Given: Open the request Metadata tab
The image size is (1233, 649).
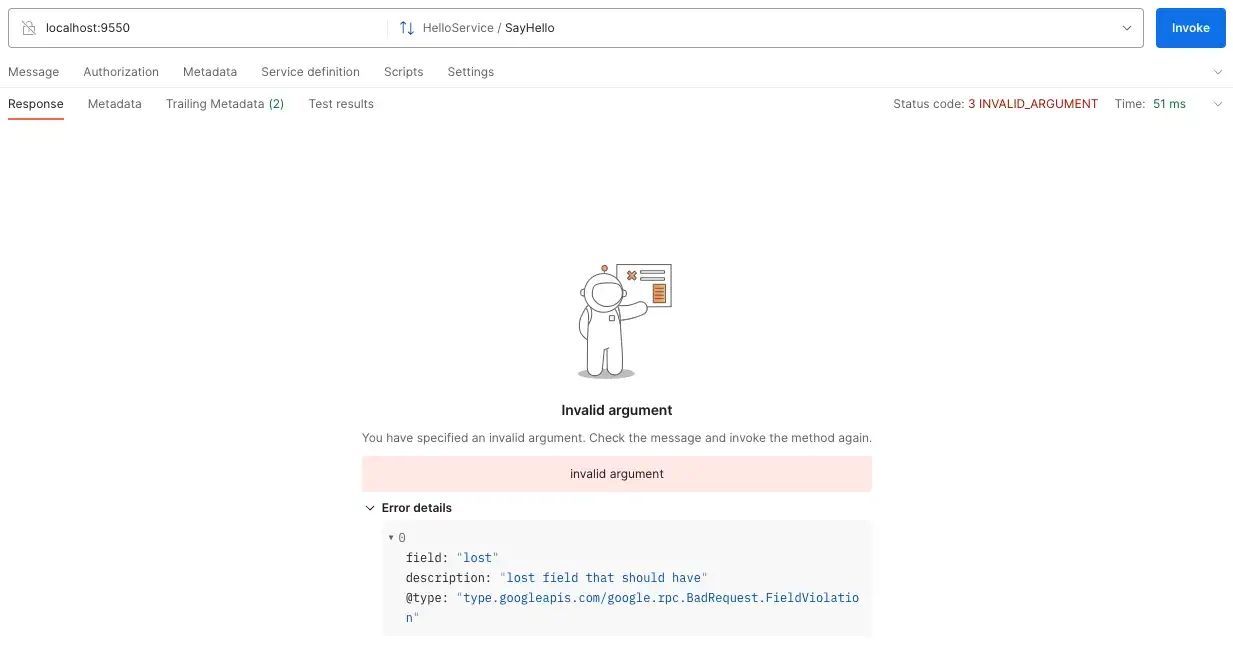Looking at the screenshot, I should click(210, 72).
